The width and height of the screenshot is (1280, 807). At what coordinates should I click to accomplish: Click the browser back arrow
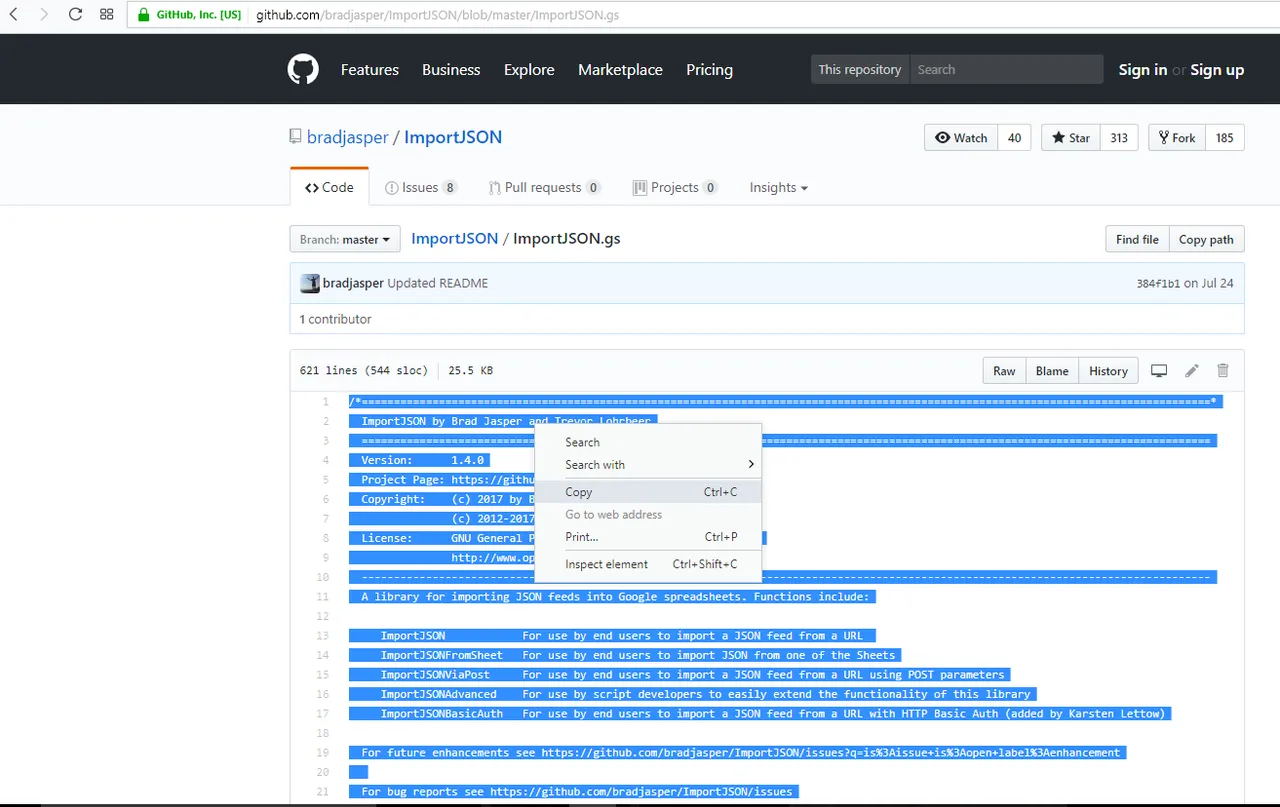tap(15, 15)
